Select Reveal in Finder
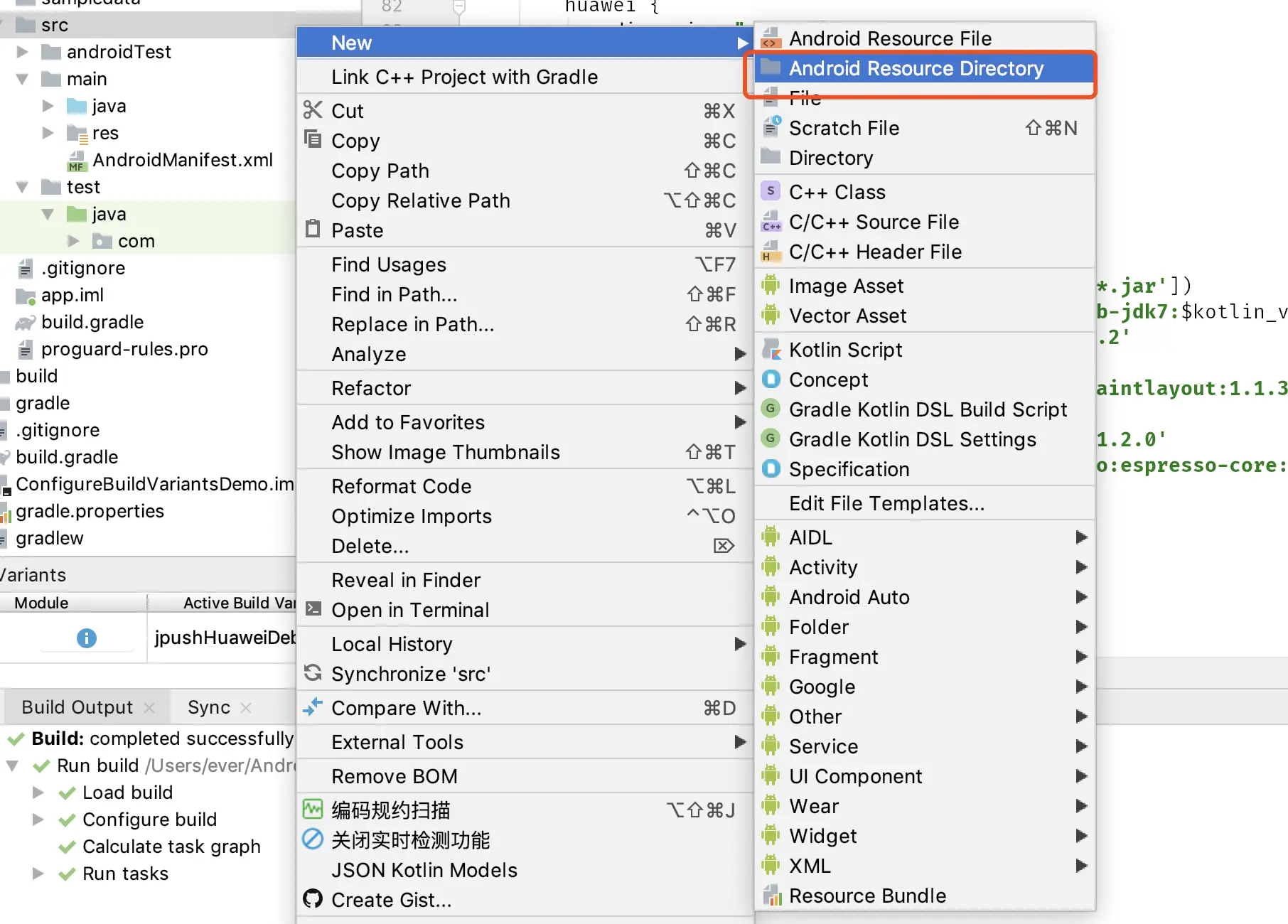 click(525, 580)
